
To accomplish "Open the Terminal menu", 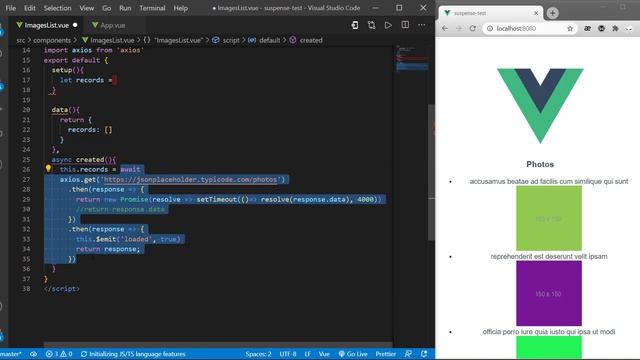I will click(x=152, y=8).
